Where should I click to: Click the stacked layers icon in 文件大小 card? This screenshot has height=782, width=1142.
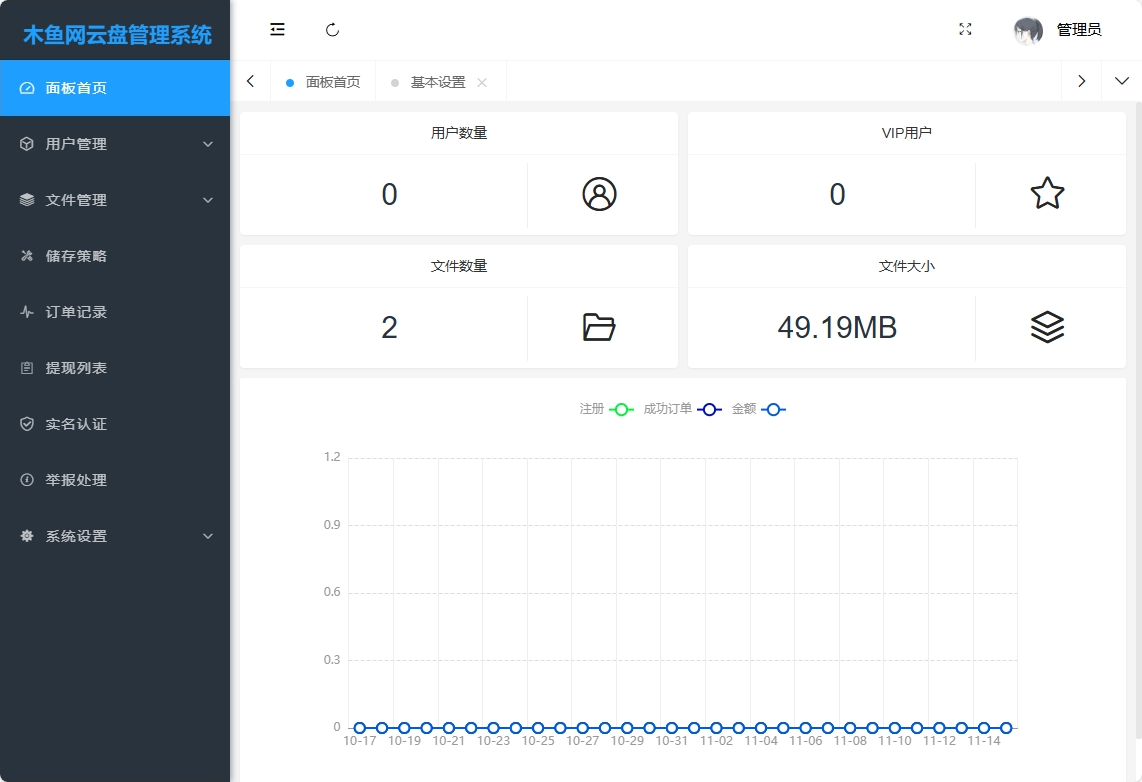(x=1047, y=328)
